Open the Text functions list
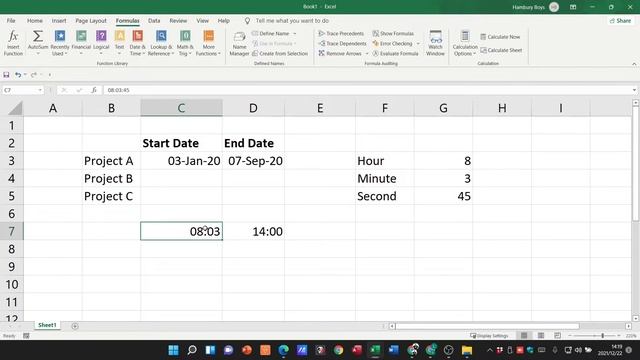This screenshot has height=360, width=640. (119, 42)
